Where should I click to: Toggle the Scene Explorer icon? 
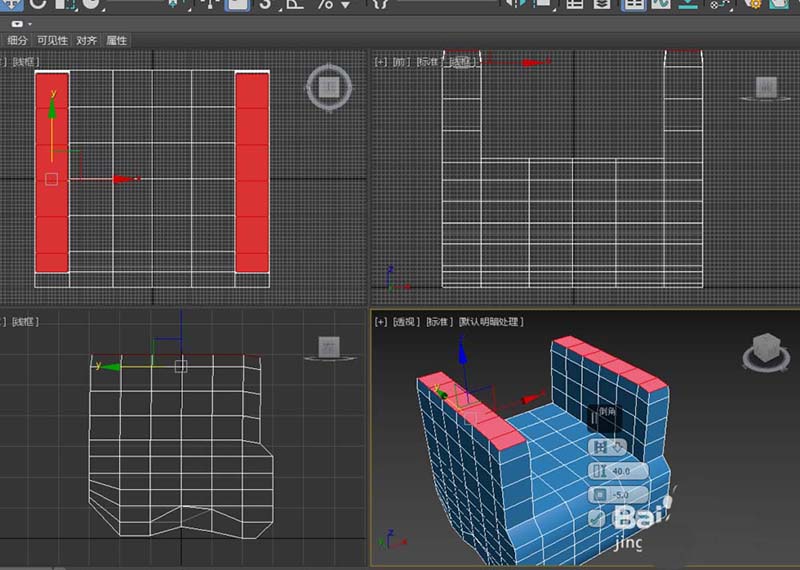575,4
